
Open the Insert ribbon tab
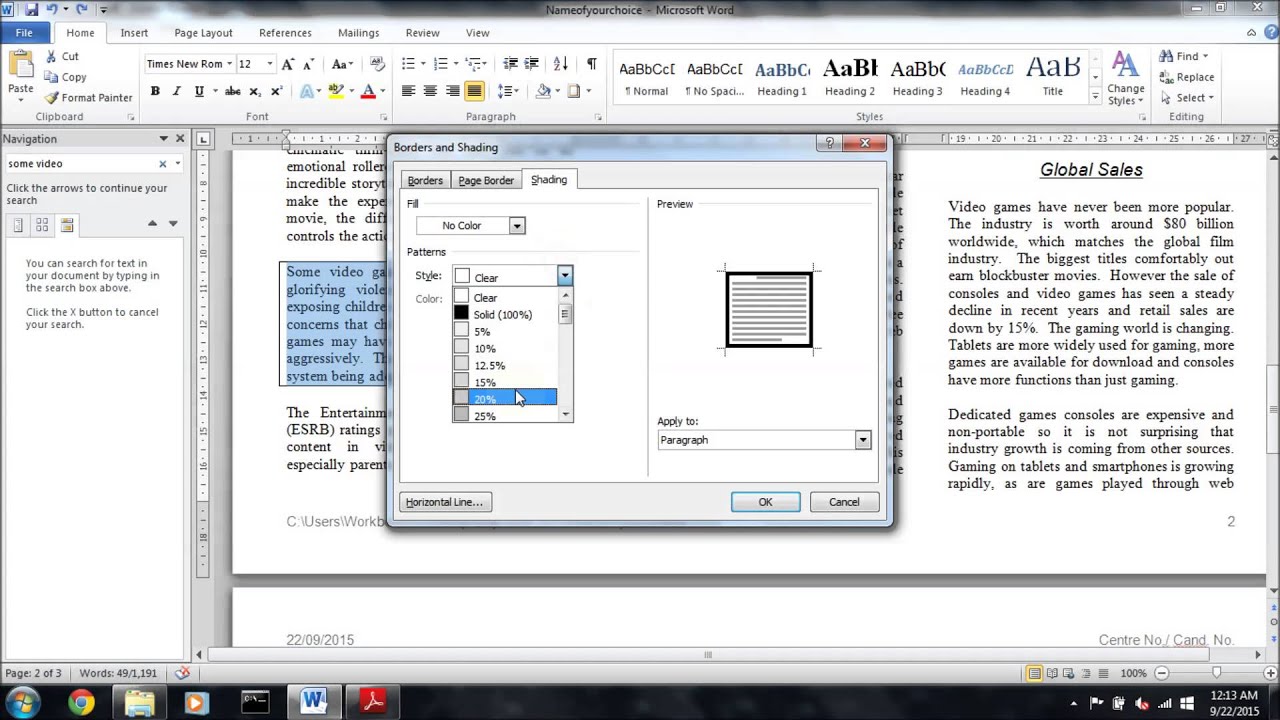tap(134, 33)
